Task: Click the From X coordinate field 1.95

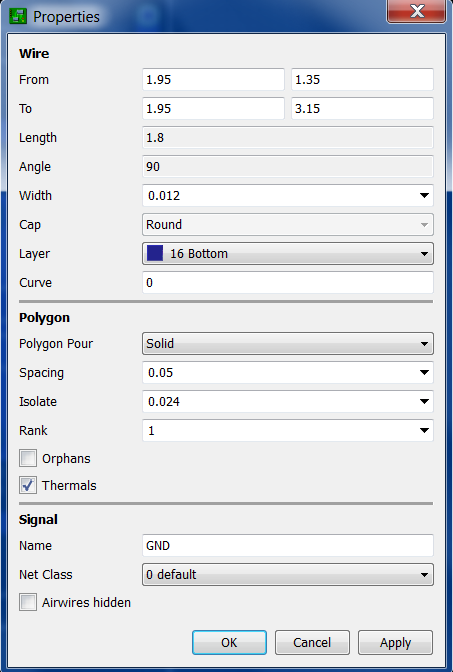Action: (213, 79)
